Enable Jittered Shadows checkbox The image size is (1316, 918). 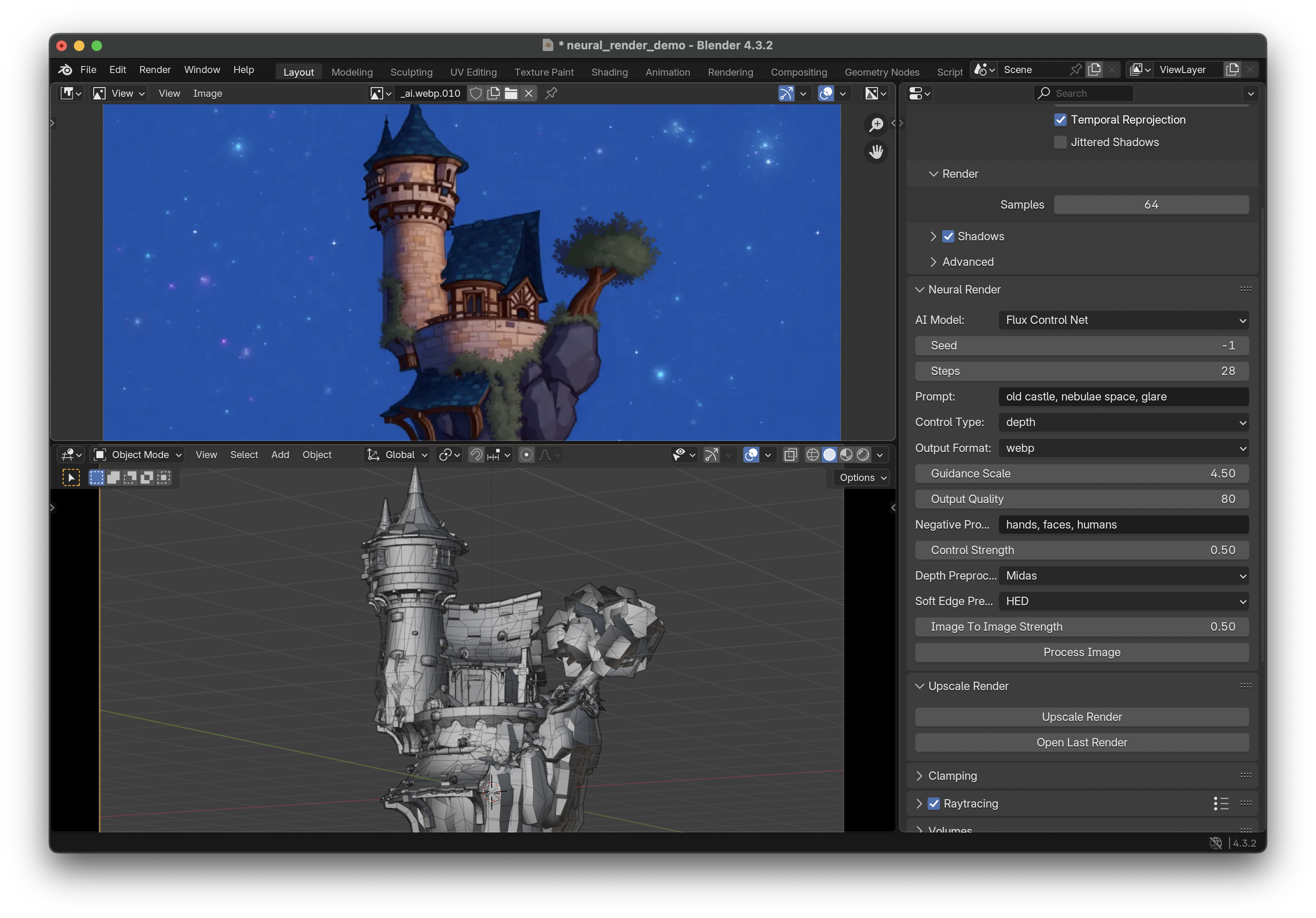[x=1060, y=142]
